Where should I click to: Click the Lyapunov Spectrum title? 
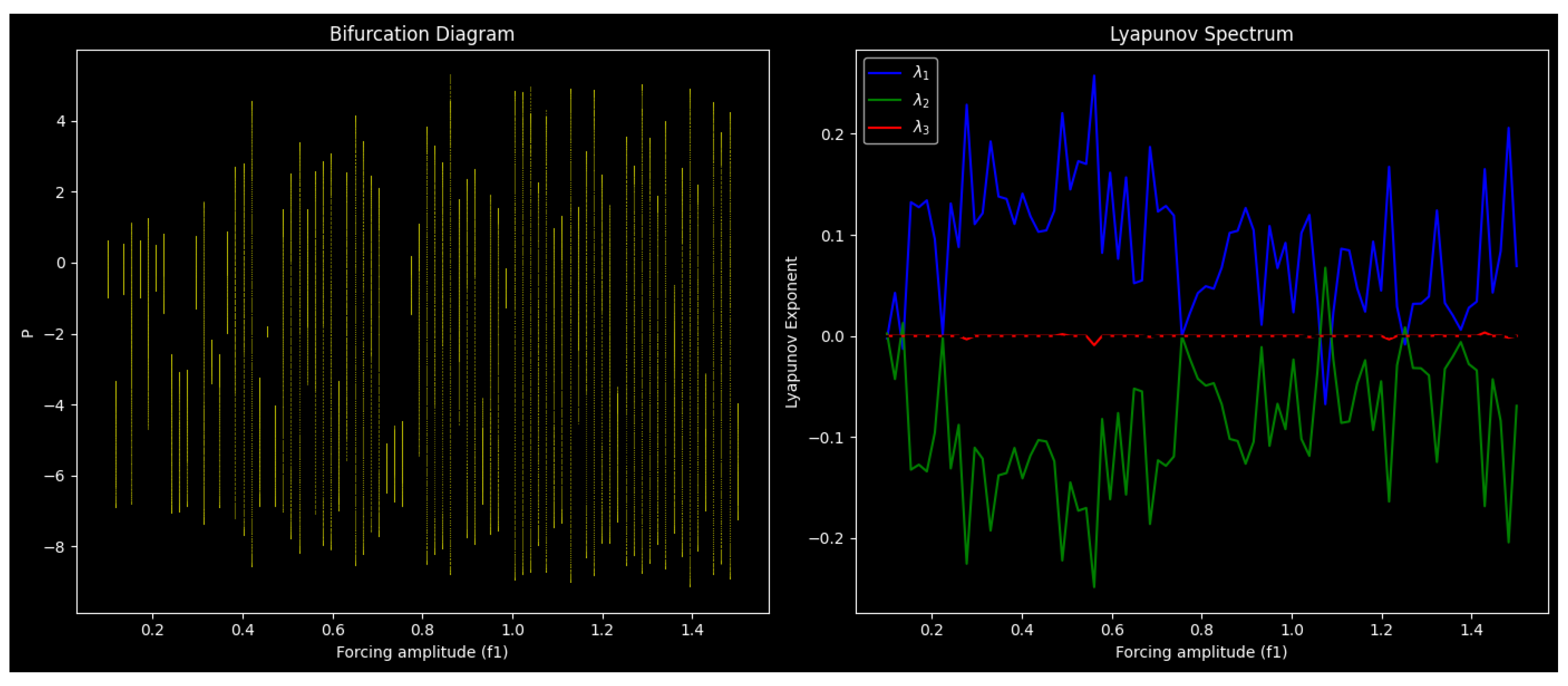(1201, 34)
